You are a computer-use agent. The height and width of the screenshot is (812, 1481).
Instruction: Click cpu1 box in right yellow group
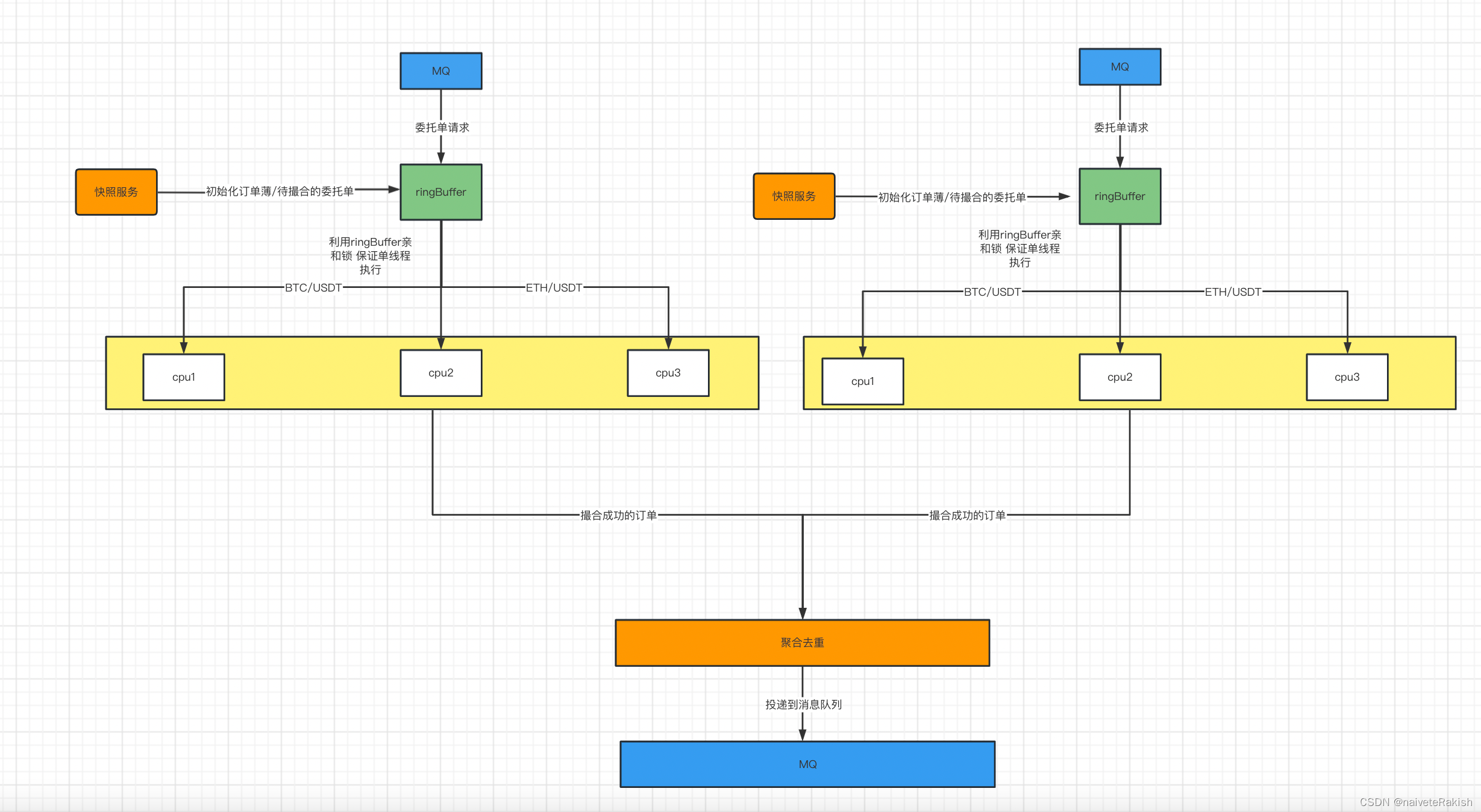tap(863, 381)
